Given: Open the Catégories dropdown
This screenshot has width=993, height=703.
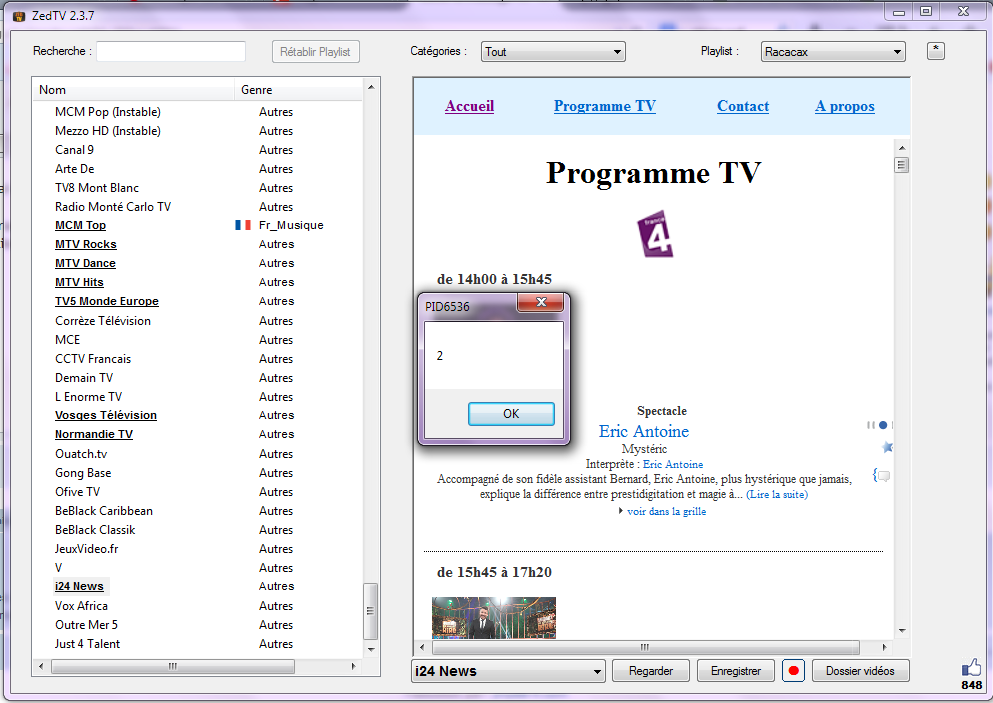Looking at the screenshot, I should coord(552,52).
